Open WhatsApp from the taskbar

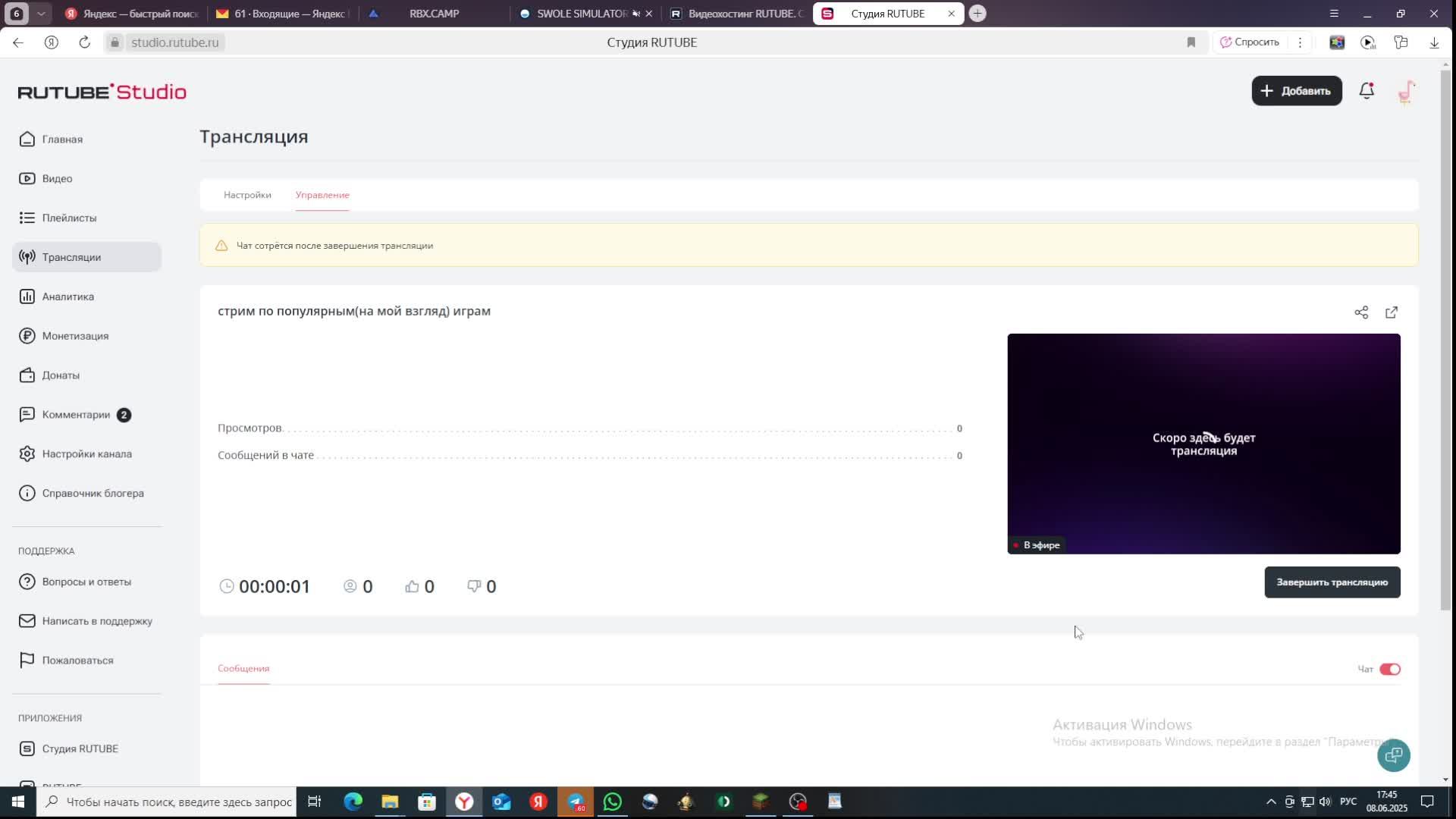[x=612, y=802]
